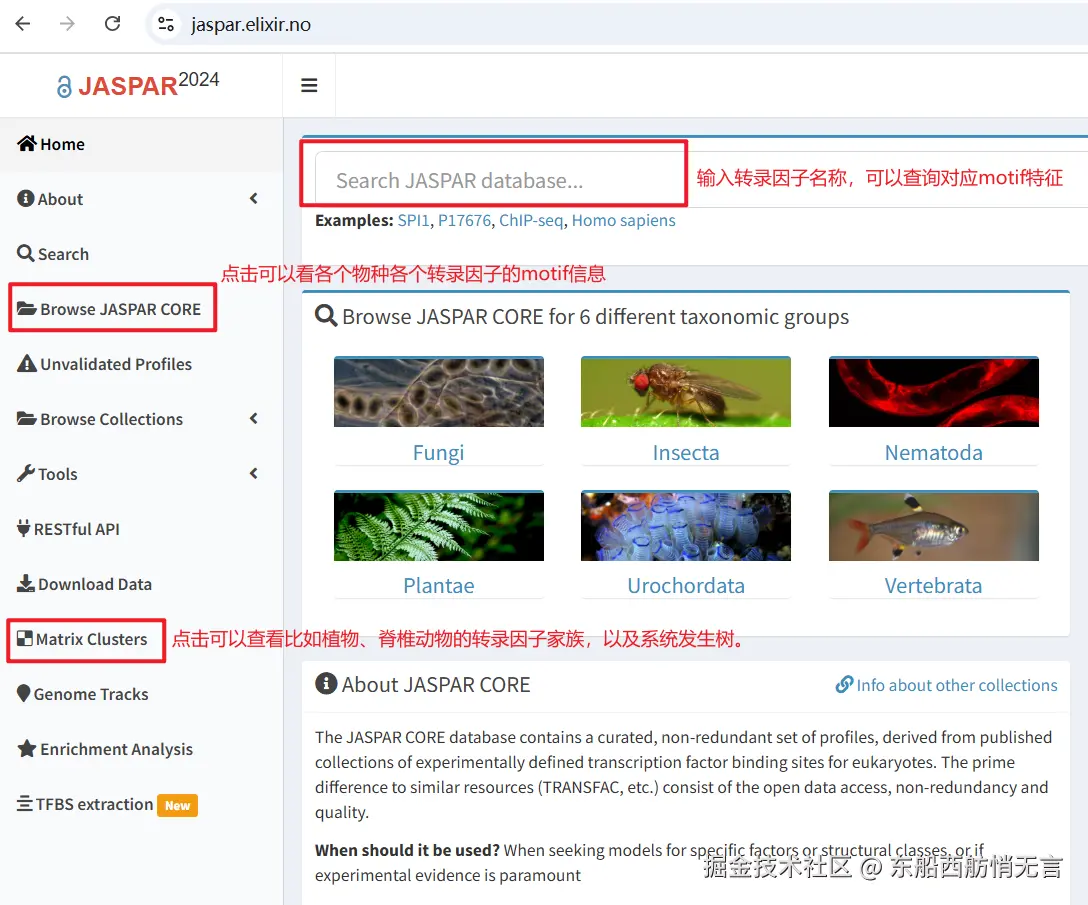The height and width of the screenshot is (905, 1088).
Task: Click the Tools wrench icon
Action: tap(26, 473)
